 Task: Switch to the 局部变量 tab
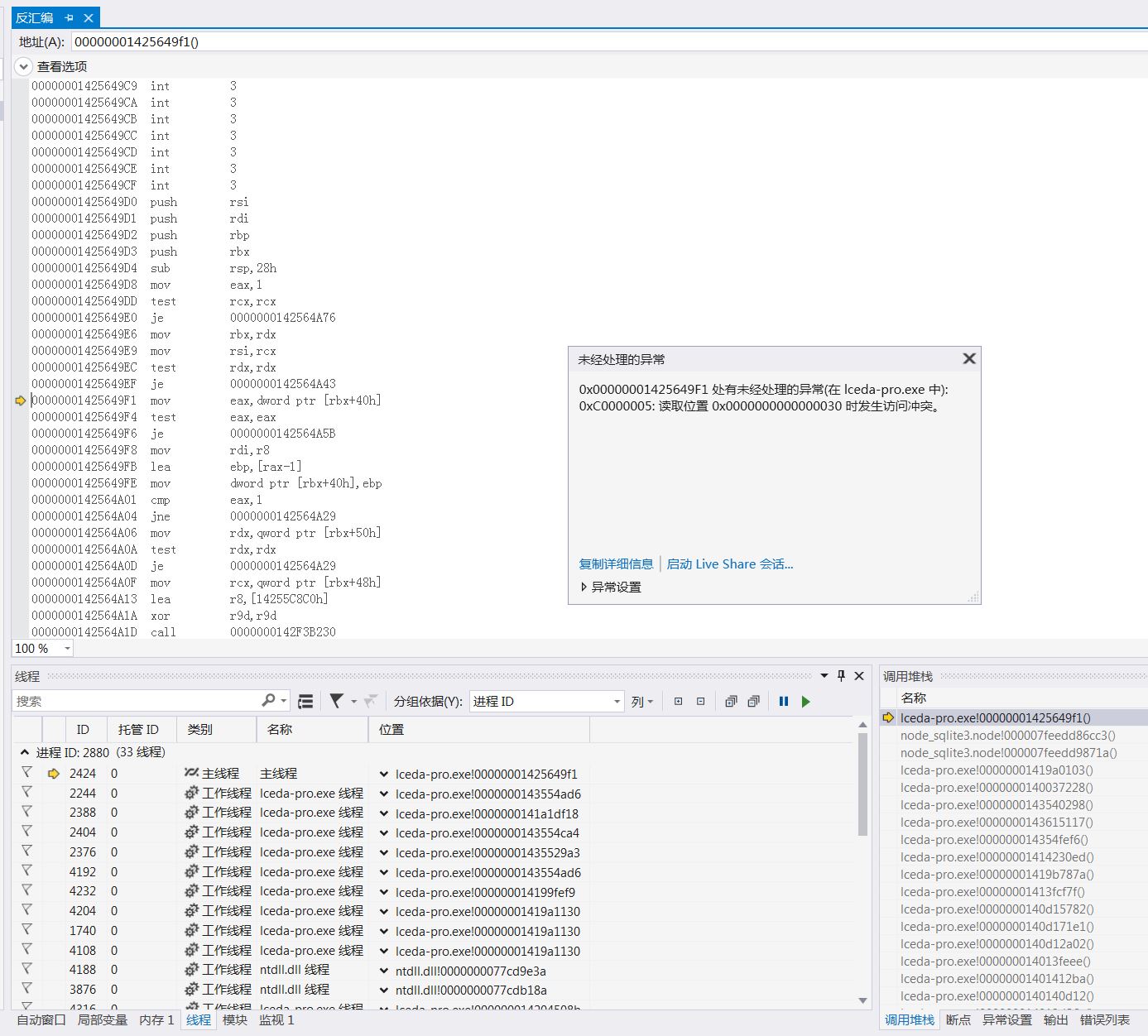click(103, 1019)
